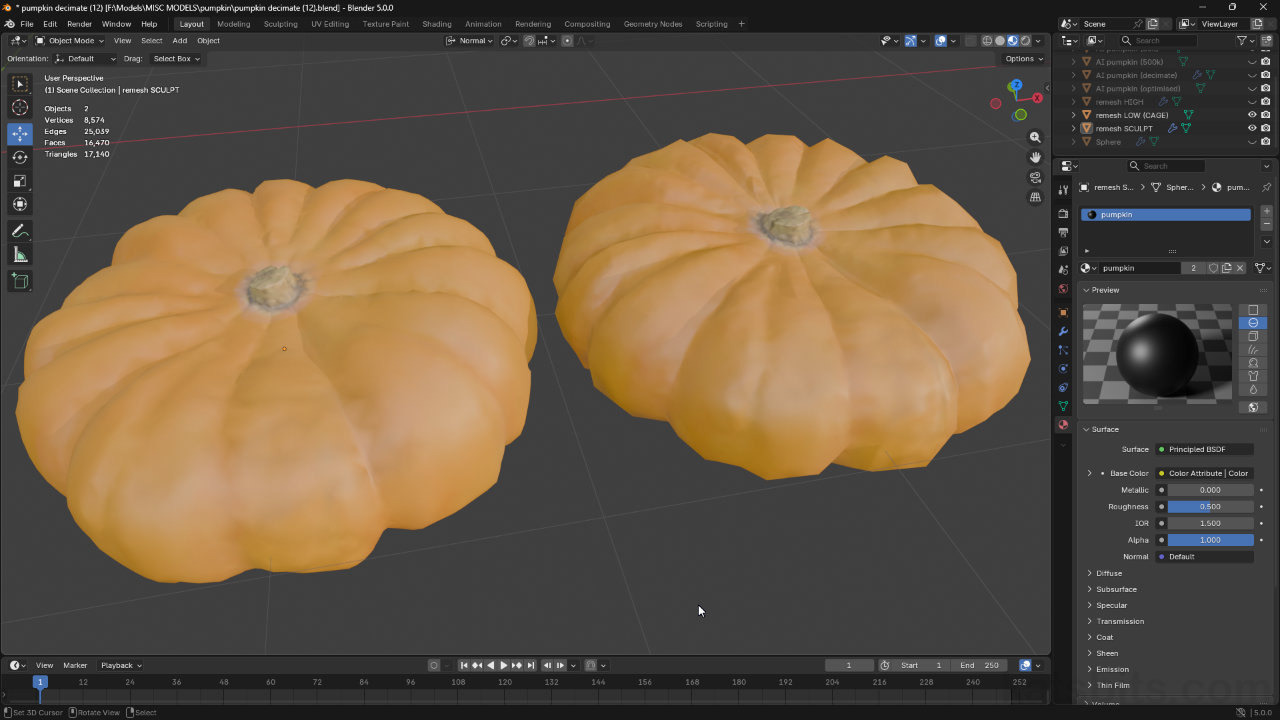Select the Add Cube tool
This screenshot has height=720, width=1280.
pyautogui.click(x=20, y=281)
